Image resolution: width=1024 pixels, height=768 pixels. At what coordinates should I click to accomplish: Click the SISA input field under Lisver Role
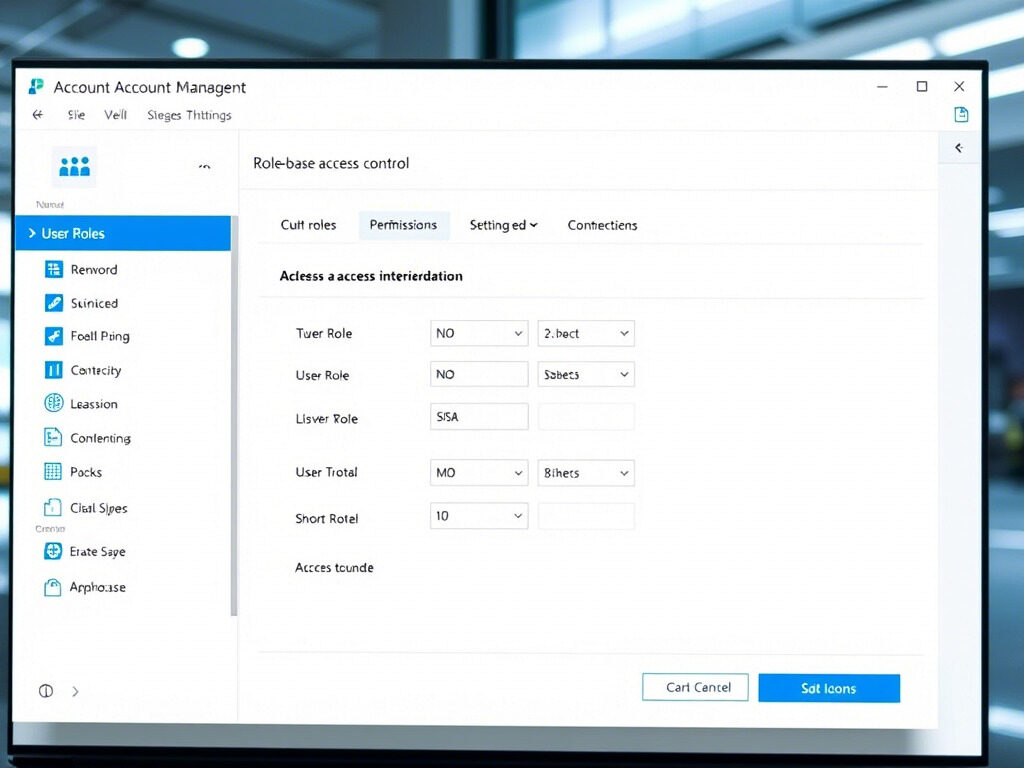[x=478, y=416]
